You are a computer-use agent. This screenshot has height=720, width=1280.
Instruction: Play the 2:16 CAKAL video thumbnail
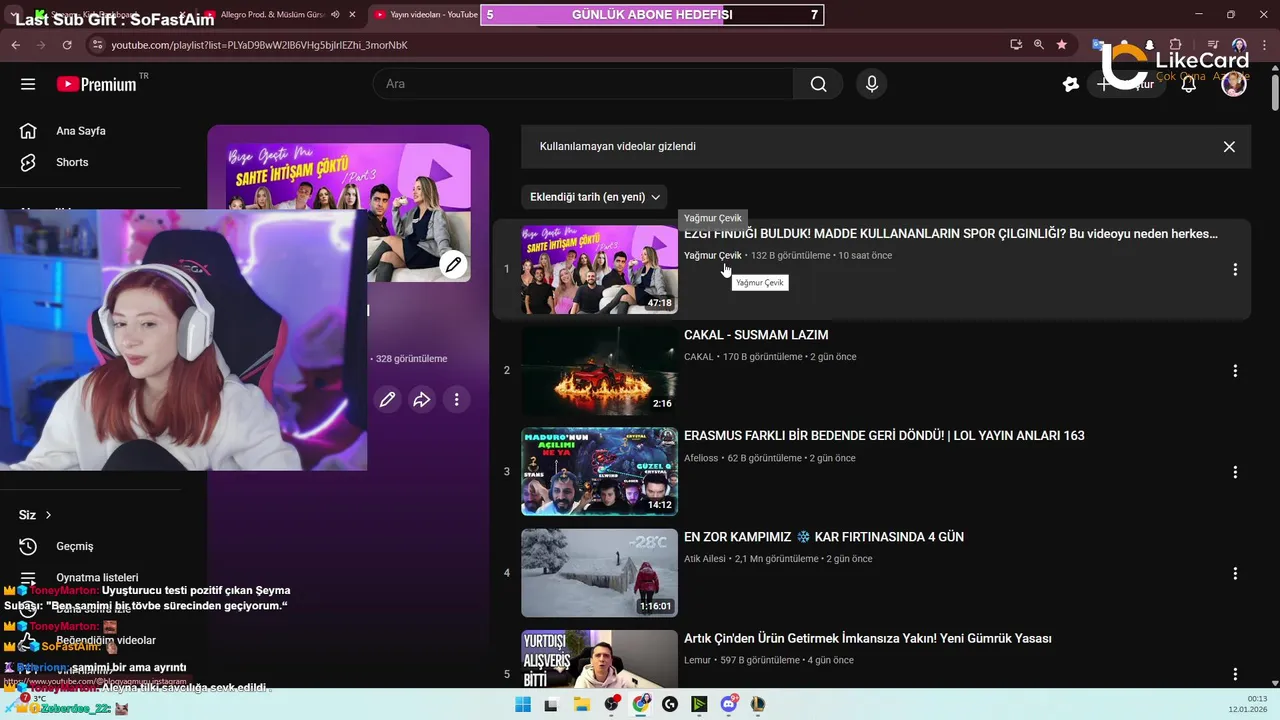pos(599,370)
